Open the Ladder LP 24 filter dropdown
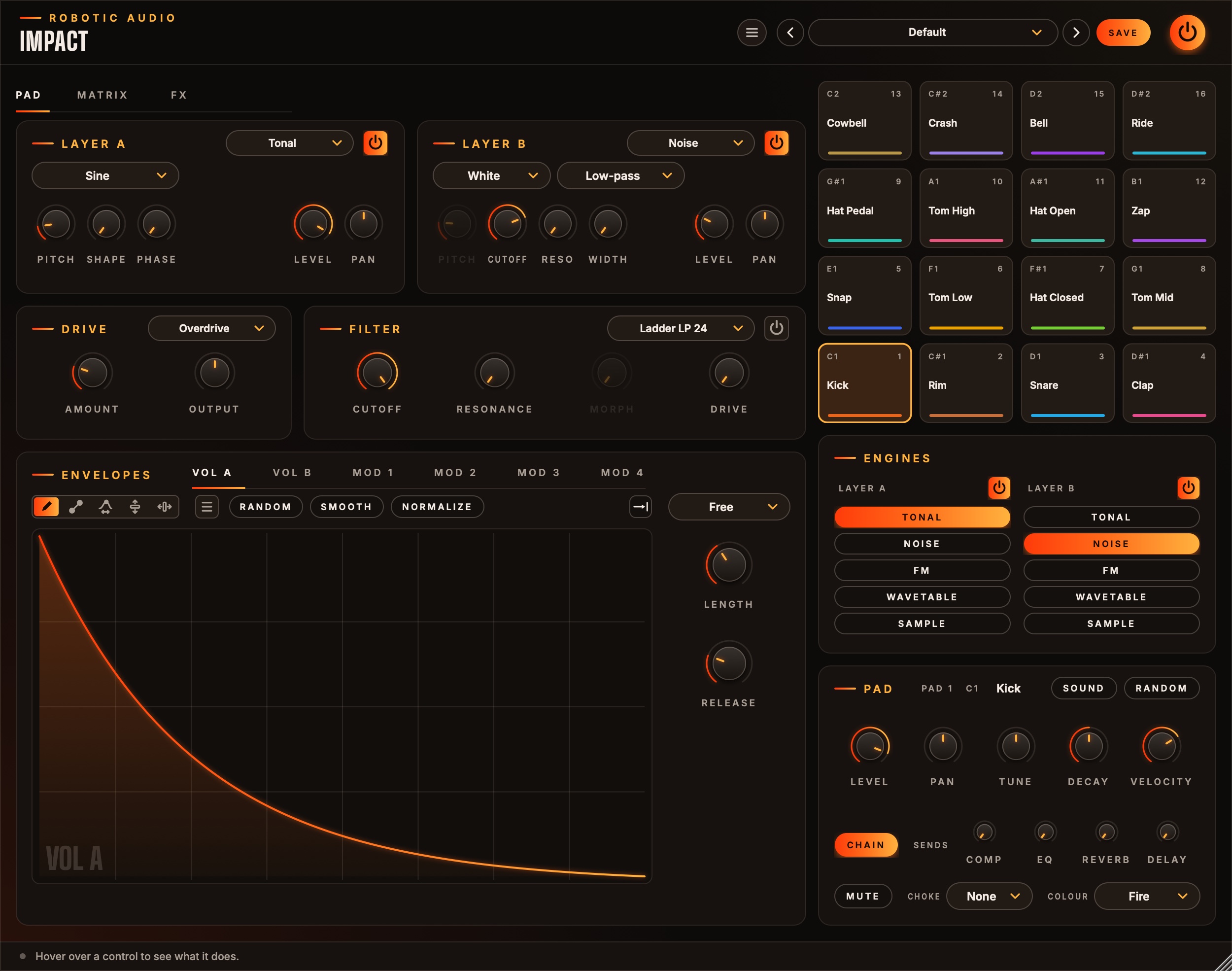Screen dimensions: 1232x971 [681, 328]
